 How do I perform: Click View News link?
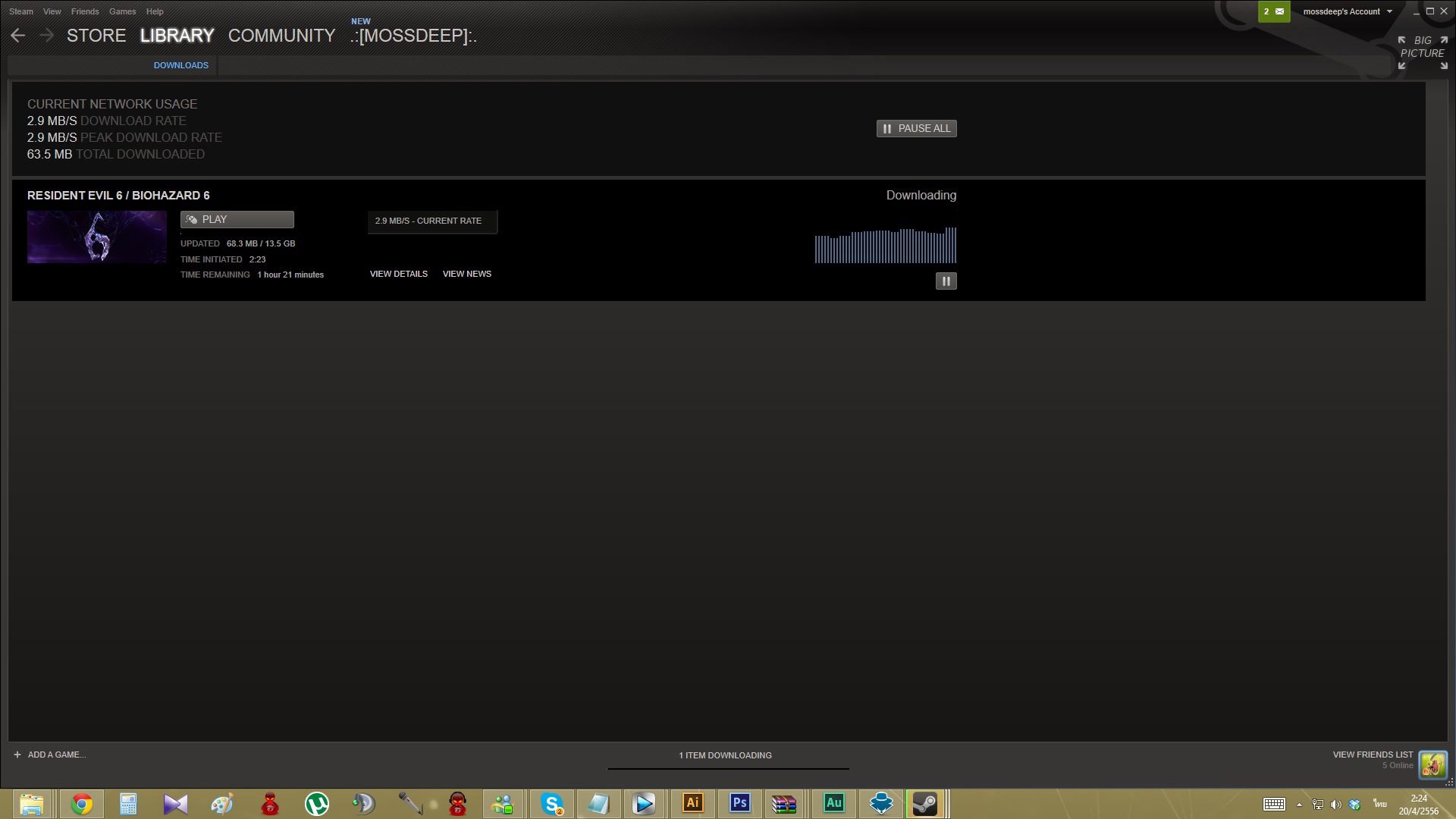click(466, 274)
